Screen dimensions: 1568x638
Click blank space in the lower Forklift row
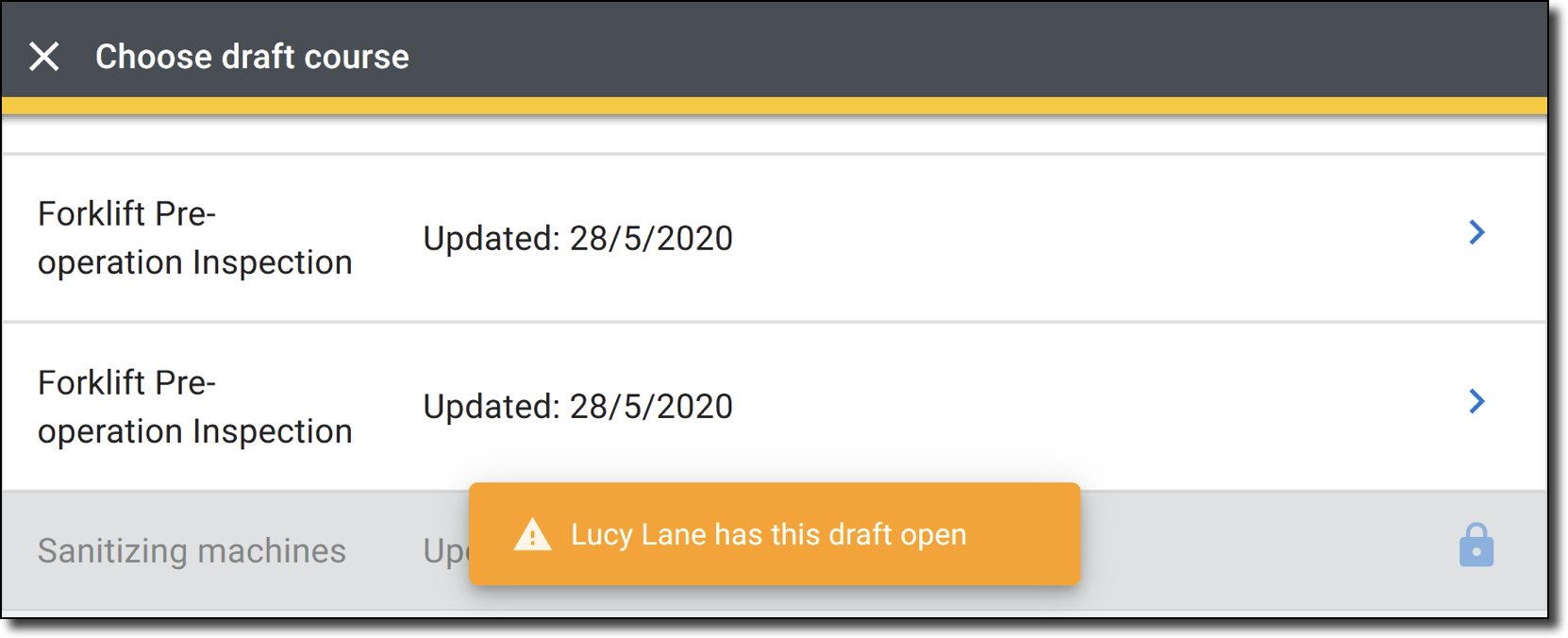(x=1085, y=407)
